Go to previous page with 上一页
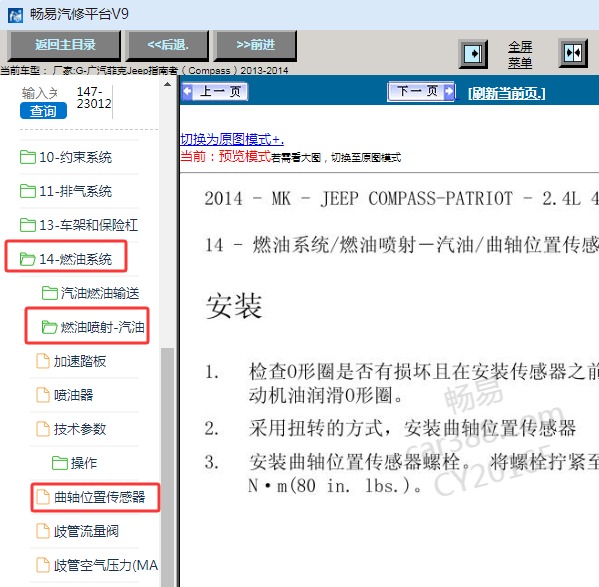 (215, 92)
